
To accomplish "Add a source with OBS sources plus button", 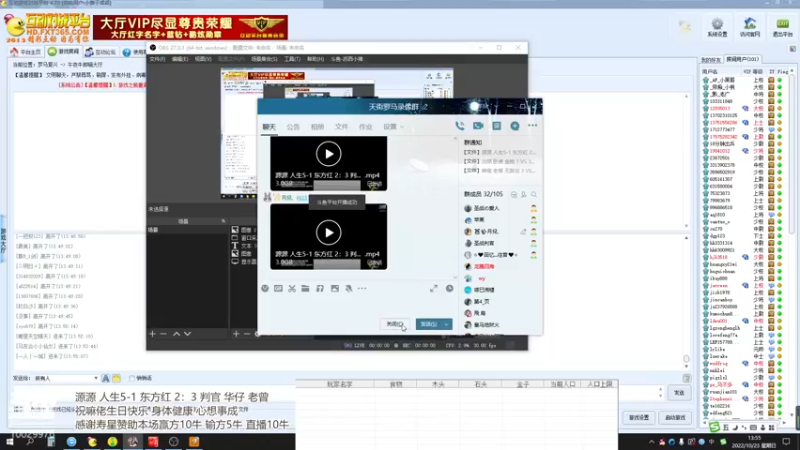I will [x=236, y=334].
